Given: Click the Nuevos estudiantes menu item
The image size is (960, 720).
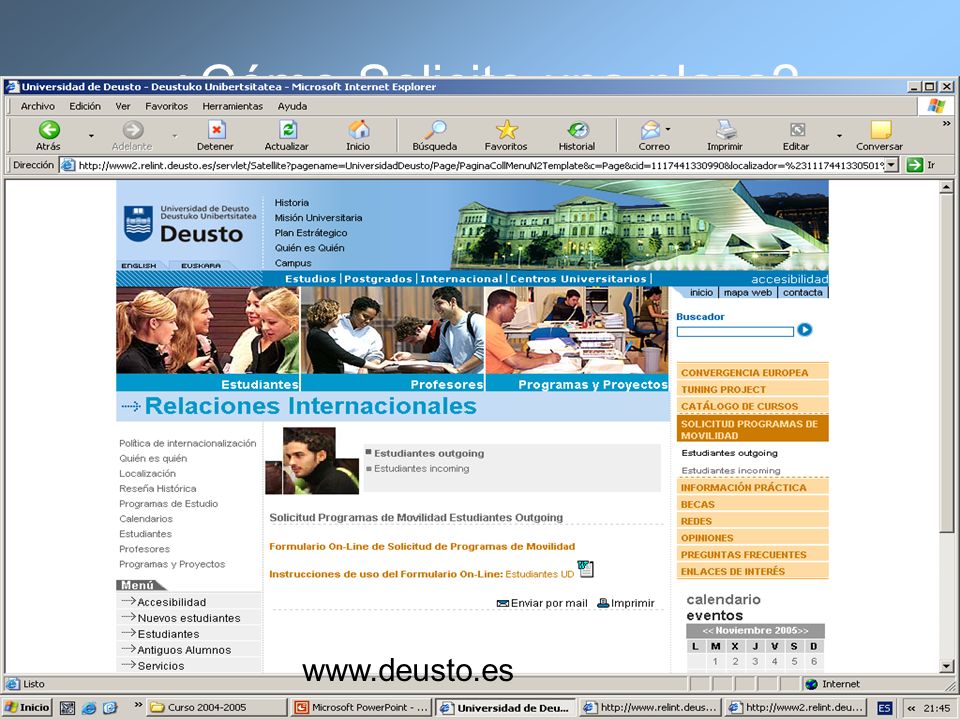Looking at the screenshot, I should (189, 618).
